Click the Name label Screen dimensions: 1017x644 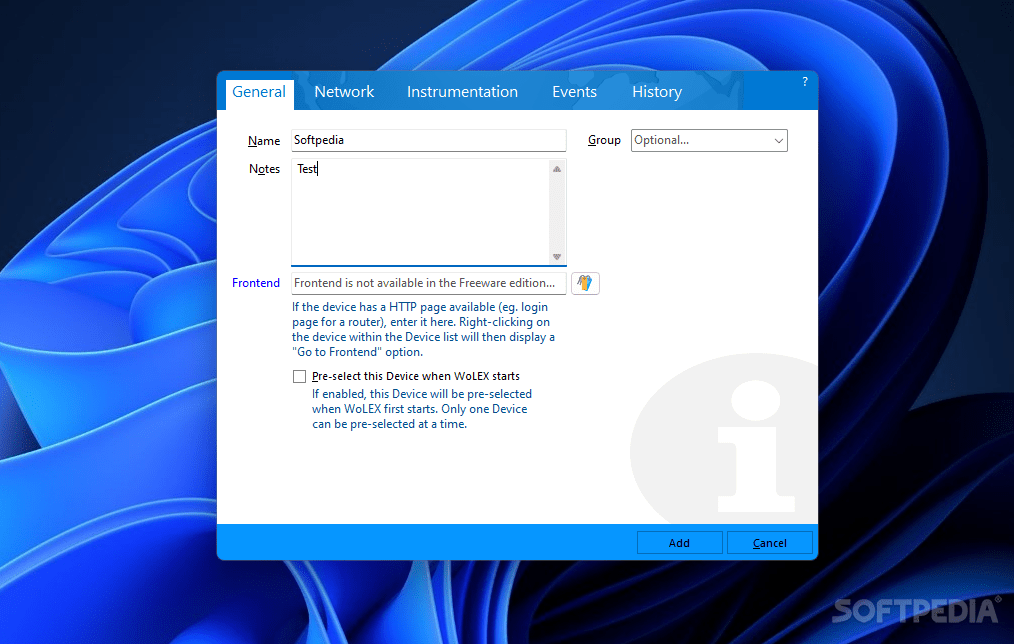(x=263, y=141)
